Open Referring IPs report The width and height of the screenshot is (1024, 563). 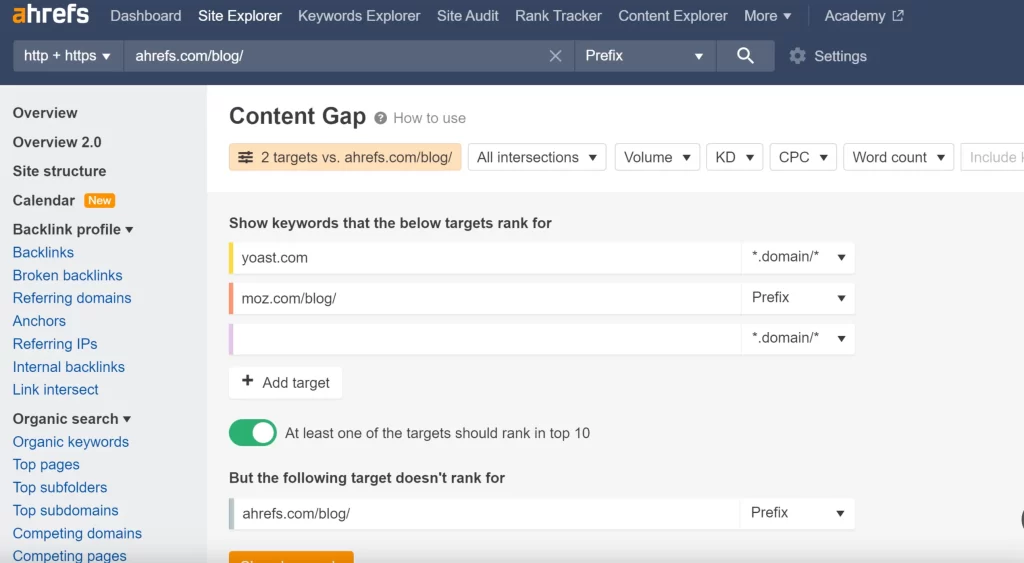55,344
